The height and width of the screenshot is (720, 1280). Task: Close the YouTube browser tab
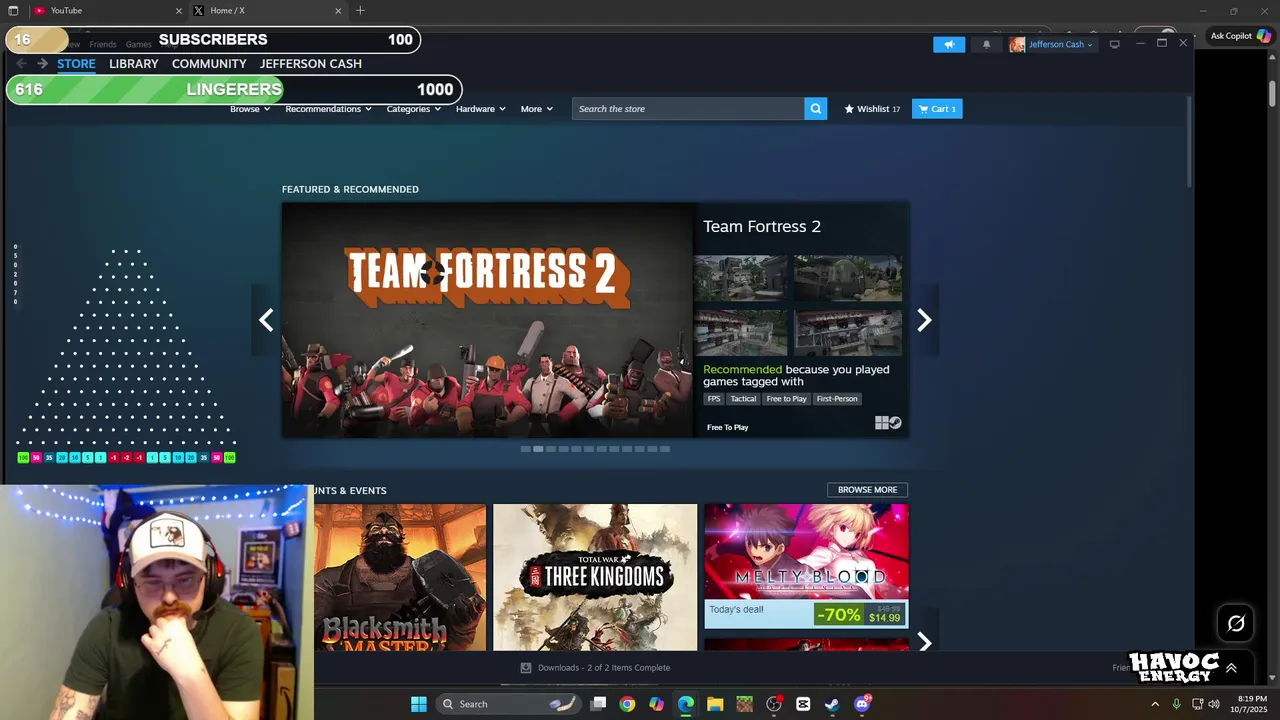coord(179,11)
